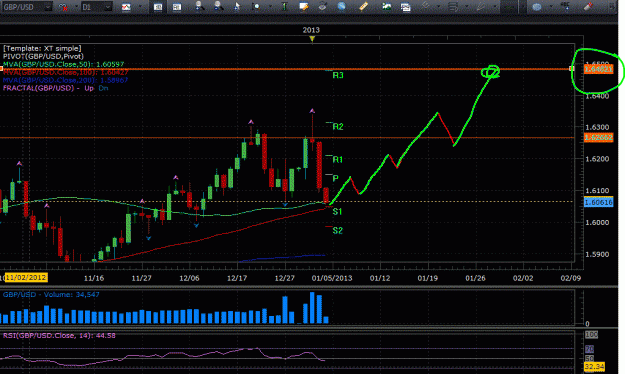Expand the ellipse shape dropdown arrow
Image resolution: width=625 pixels, height=374 pixels.
pos(551,7)
